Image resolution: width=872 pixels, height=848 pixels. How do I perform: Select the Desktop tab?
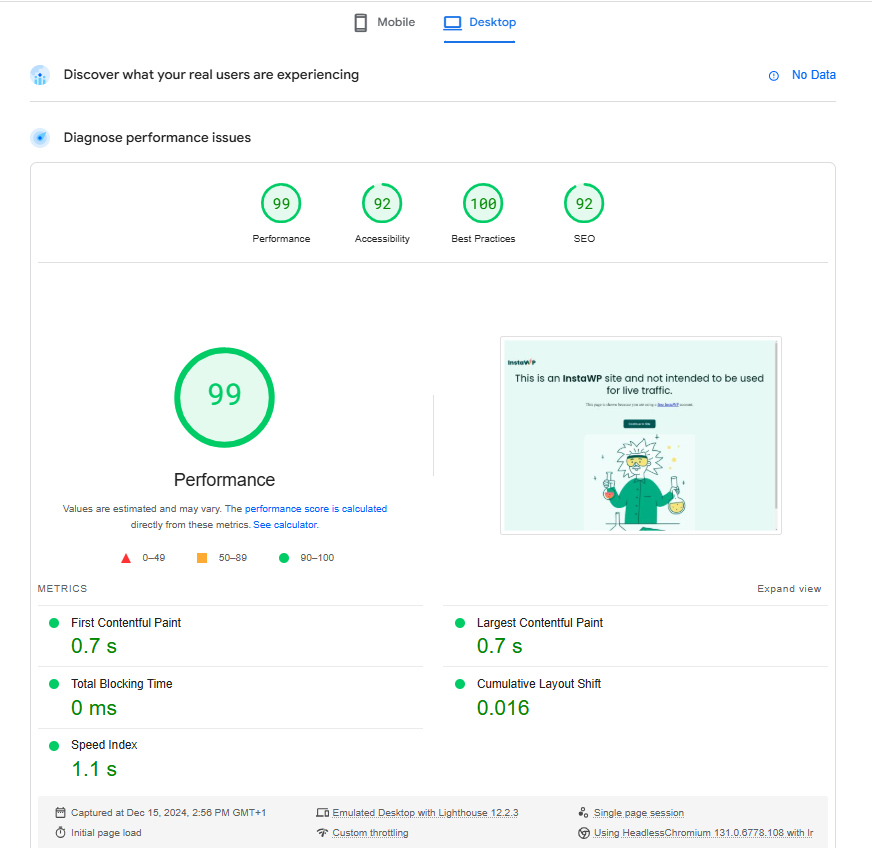coord(480,22)
